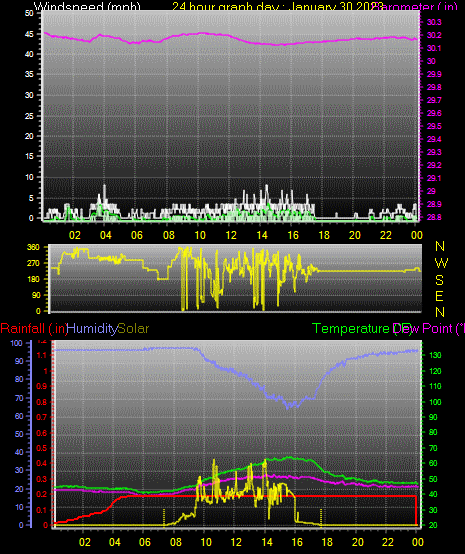The height and width of the screenshot is (554, 465).
Task: Click the 45 tick on windspeed axis
Action: point(29,34)
